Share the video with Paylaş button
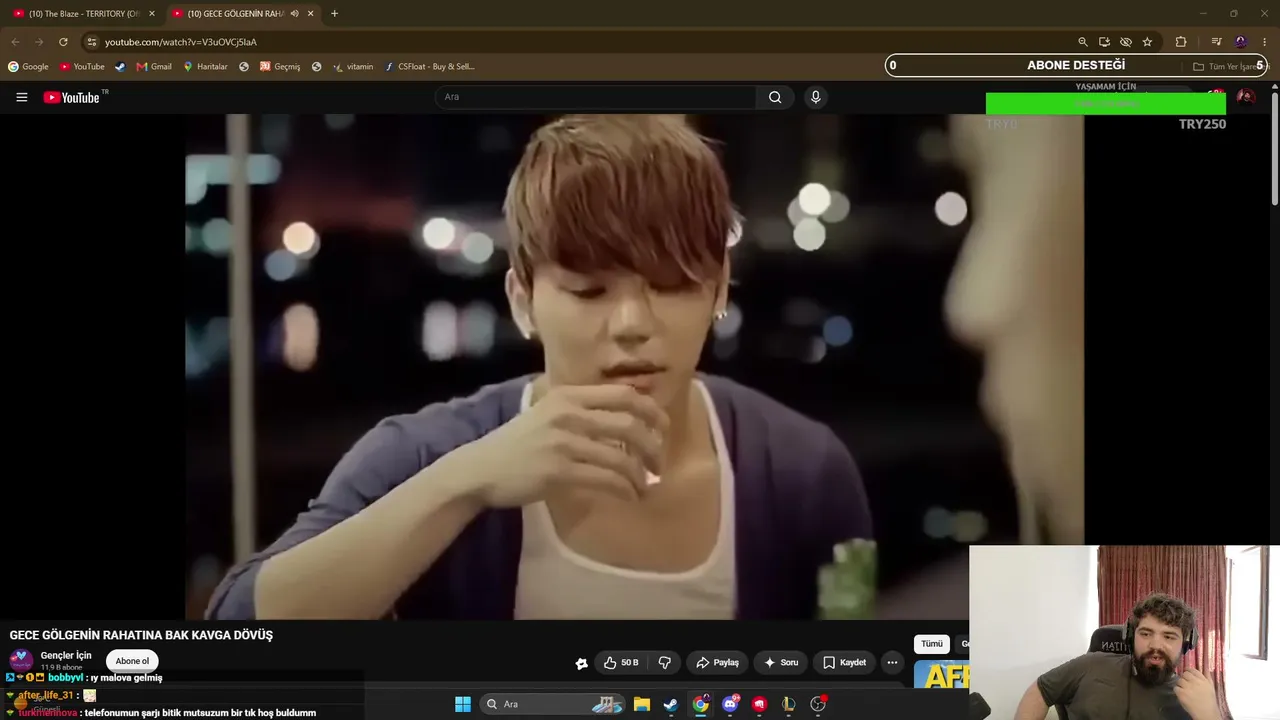This screenshot has width=1280, height=720. pos(717,662)
